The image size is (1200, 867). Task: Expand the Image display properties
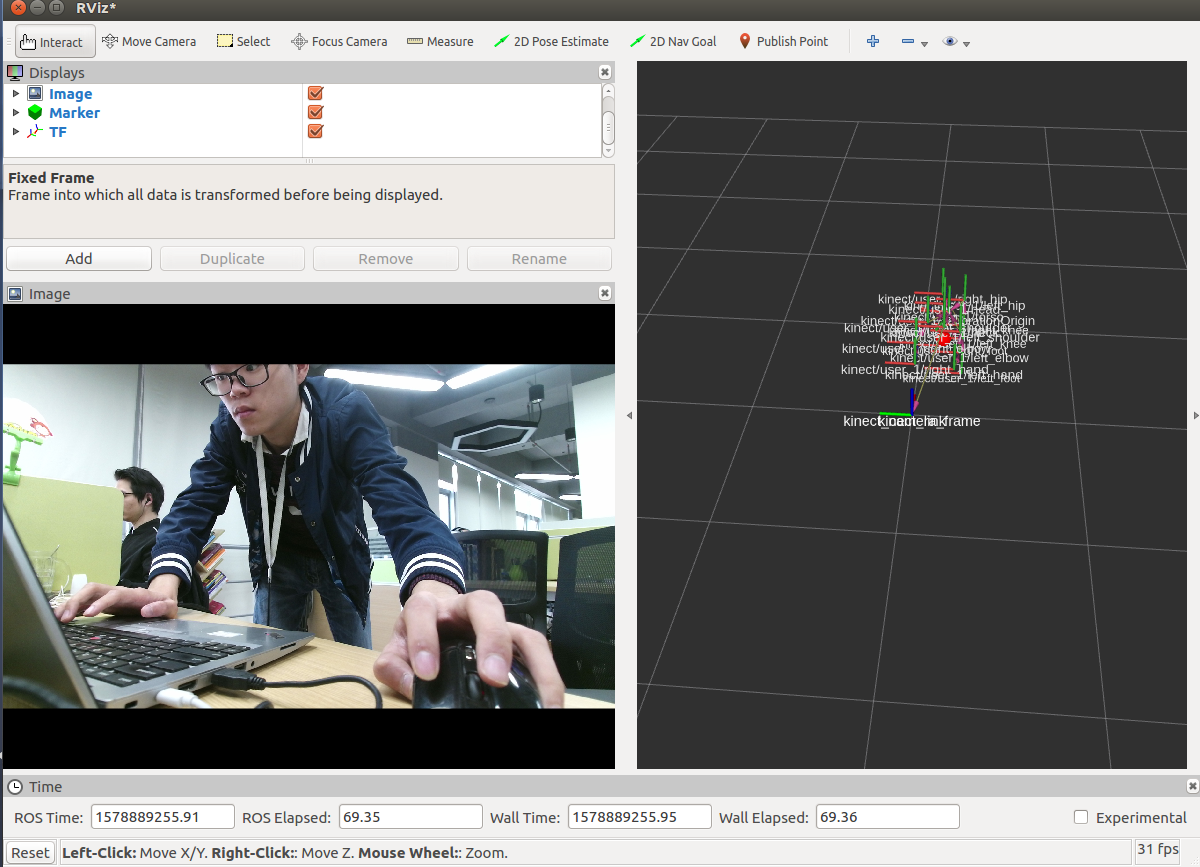pyautogui.click(x=15, y=93)
